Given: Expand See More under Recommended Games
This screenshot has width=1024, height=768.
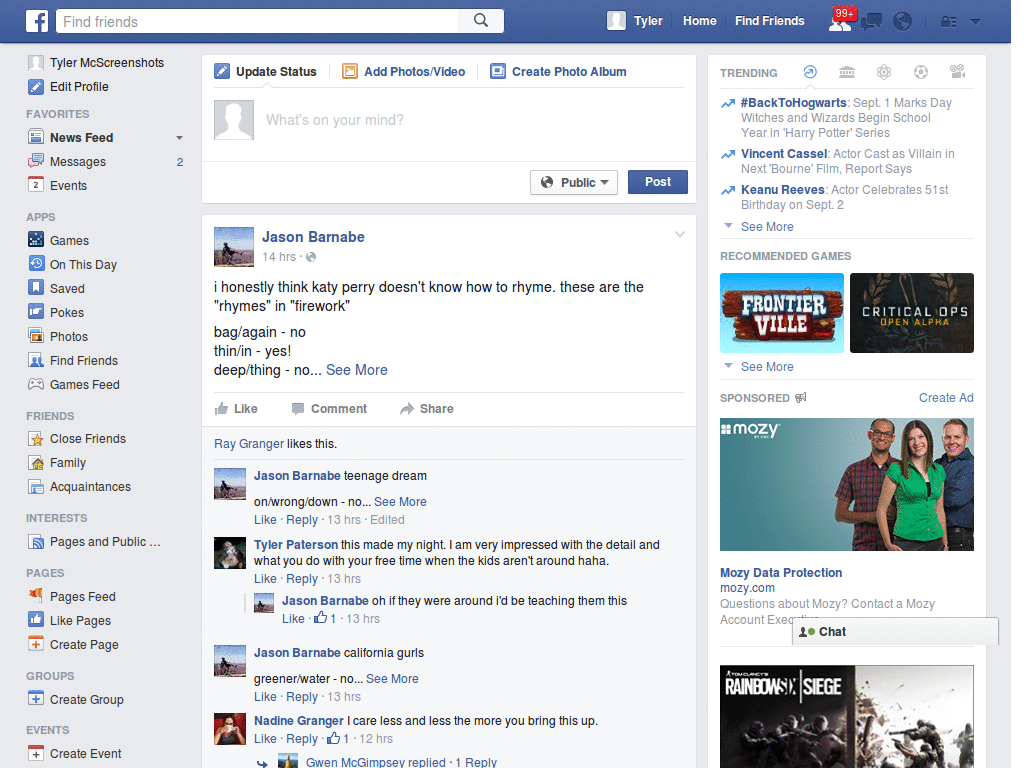Looking at the screenshot, I should click(x=767, y=366).
